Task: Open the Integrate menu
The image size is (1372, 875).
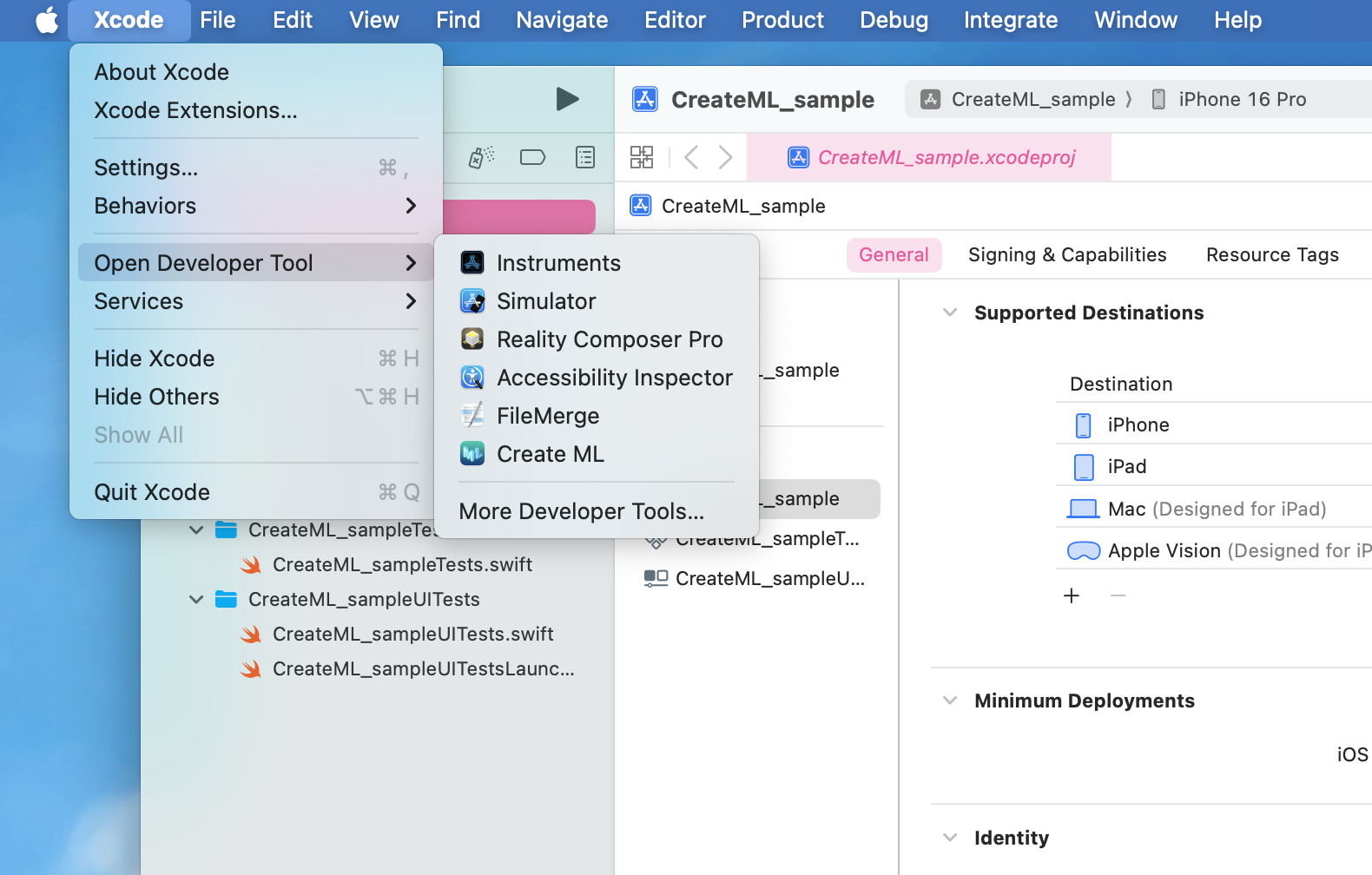Action: click(x=1011, y=20)
